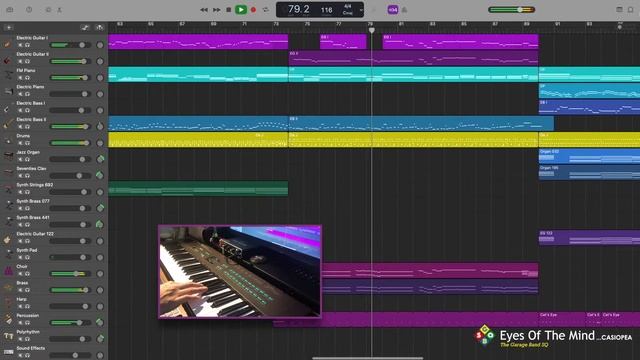This screenshot has height=360, width=640.
Task: Select the Electric Guitar 122 track icon
Action: [7, 239]
